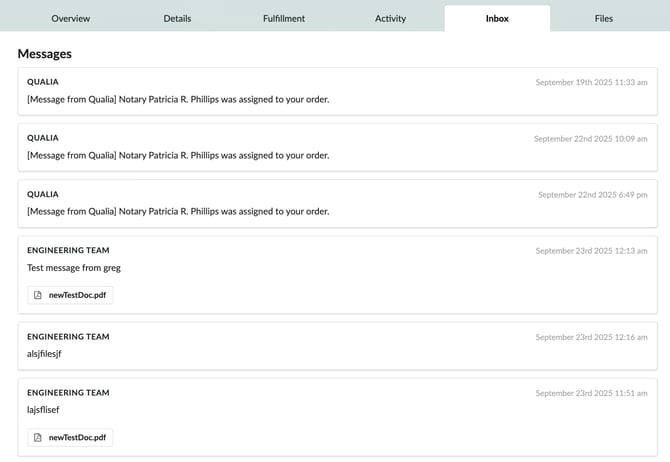Go to the Fulfillment tab
Viewport: 670px width, 462px height.
pyautogui.click(x=284, y=18)
